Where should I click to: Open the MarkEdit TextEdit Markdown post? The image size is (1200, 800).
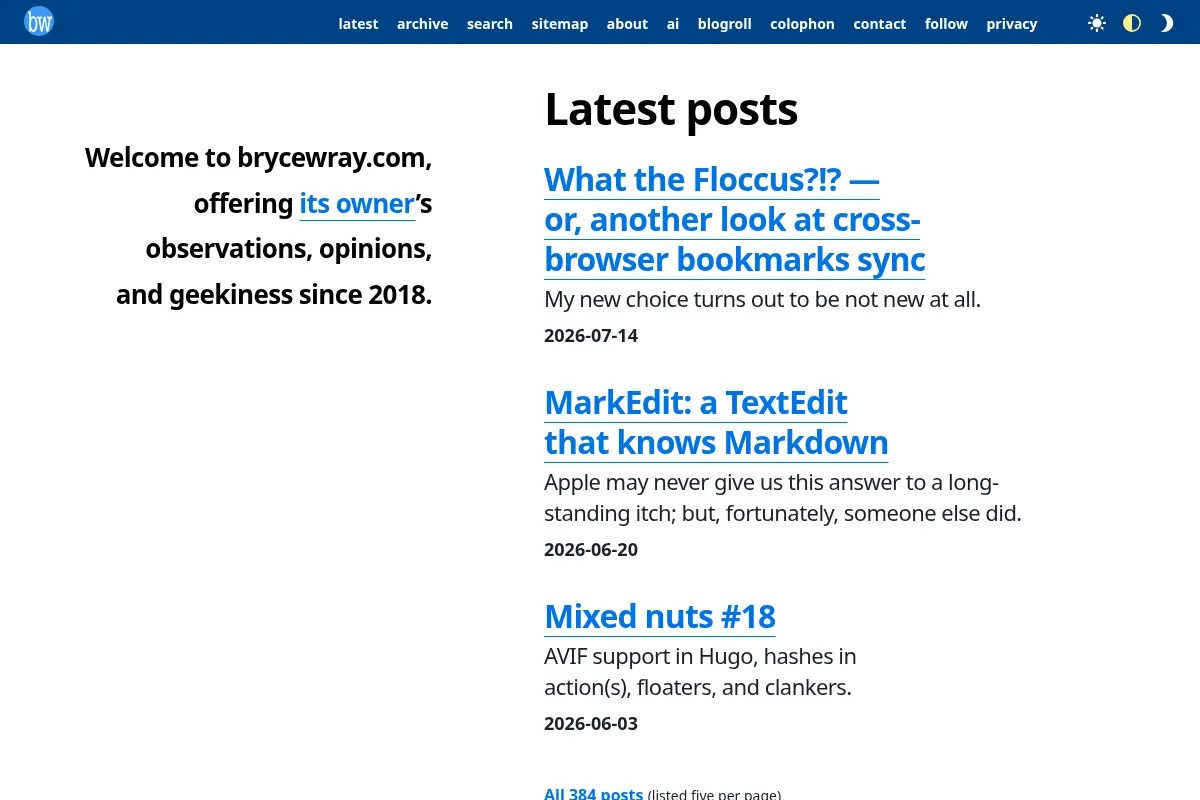click(x=716, y=422)
